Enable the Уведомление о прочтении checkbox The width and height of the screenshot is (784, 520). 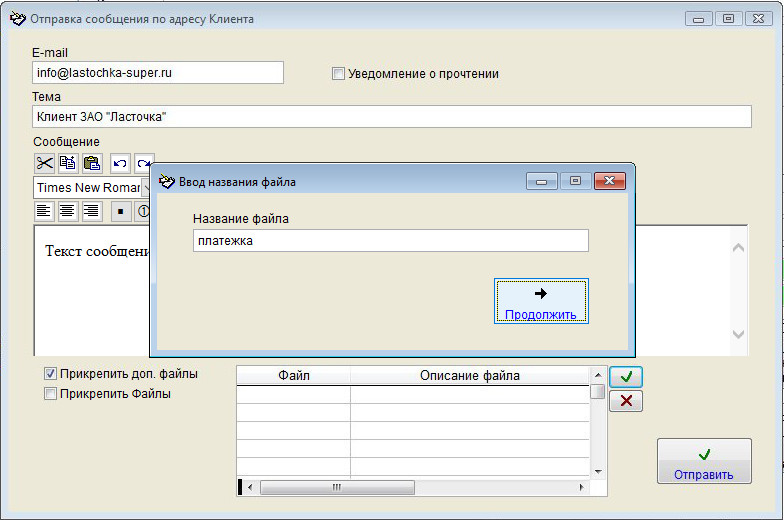[338, 74]
